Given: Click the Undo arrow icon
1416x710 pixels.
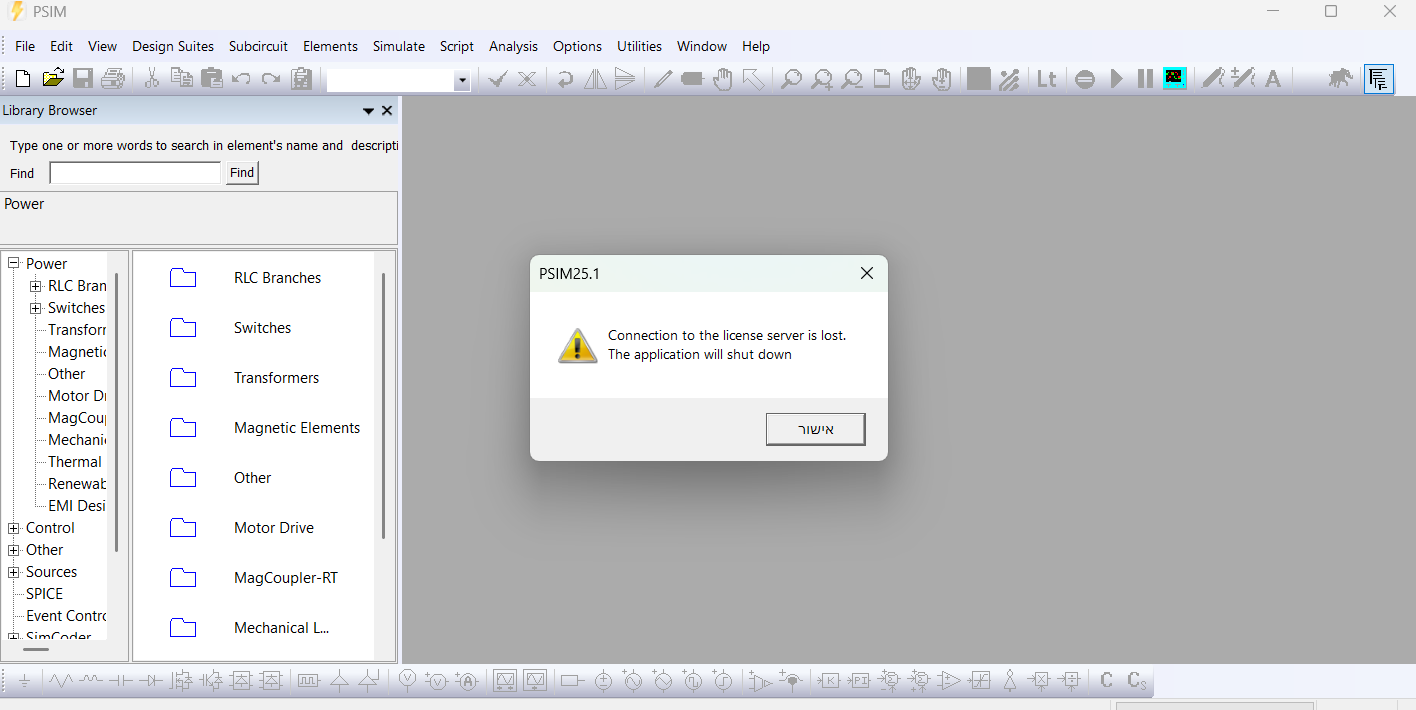Looking at the screenshot, I should (241, 78).
